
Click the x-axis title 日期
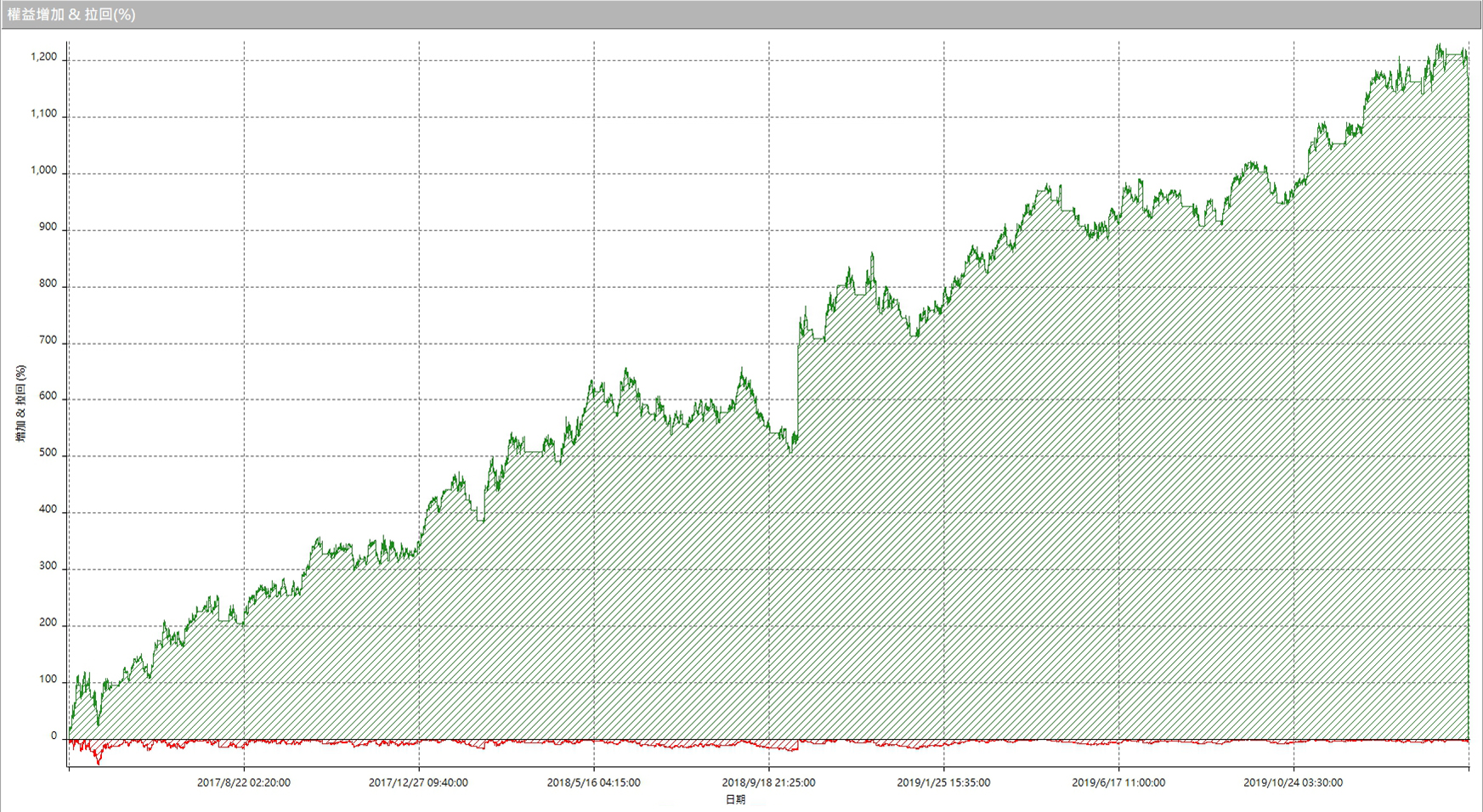pyautogui.click(x=735, y=800)
